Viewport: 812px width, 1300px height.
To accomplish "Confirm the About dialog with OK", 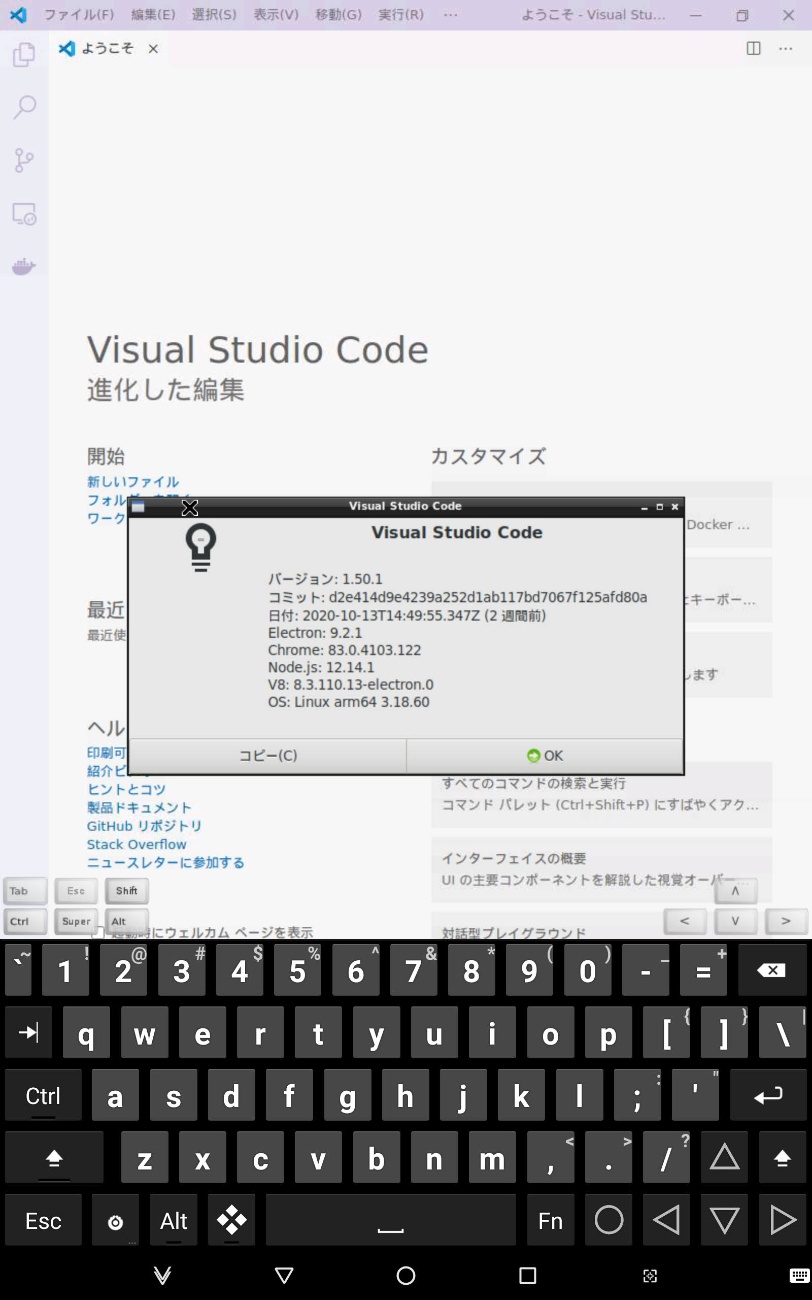I will (545, 756).
